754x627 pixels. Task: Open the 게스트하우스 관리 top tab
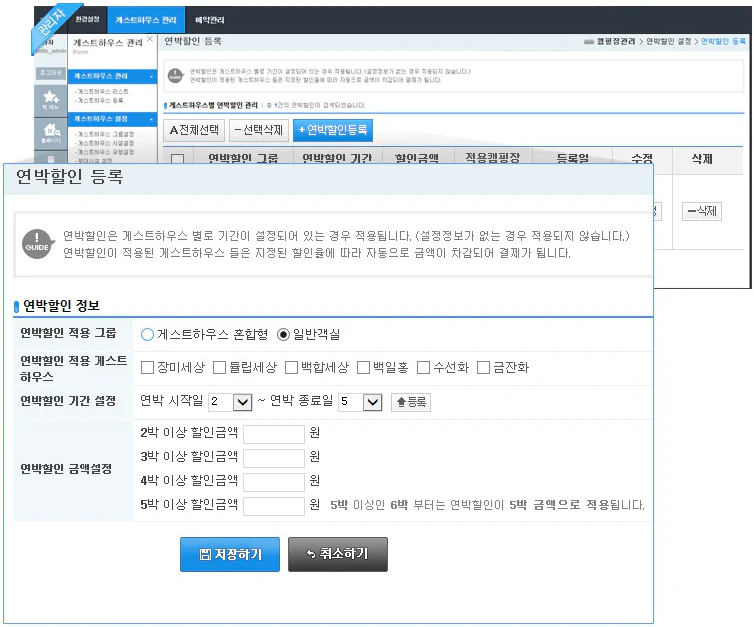pyautogui.click(x=146, y=20)
